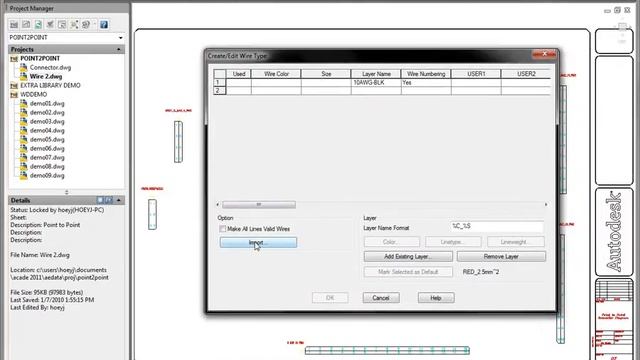Collapse the Details section header arrow
The height and width of the screenshot is (360, 640).
point(119,200)
